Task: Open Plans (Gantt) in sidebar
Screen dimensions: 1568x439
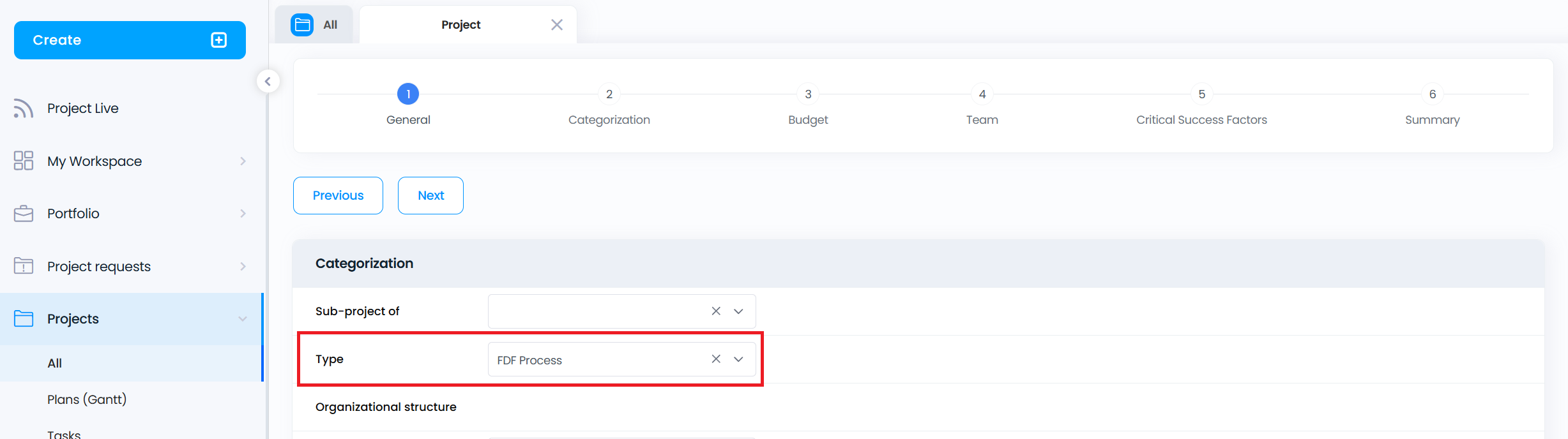Action: [x=87, y=399]
